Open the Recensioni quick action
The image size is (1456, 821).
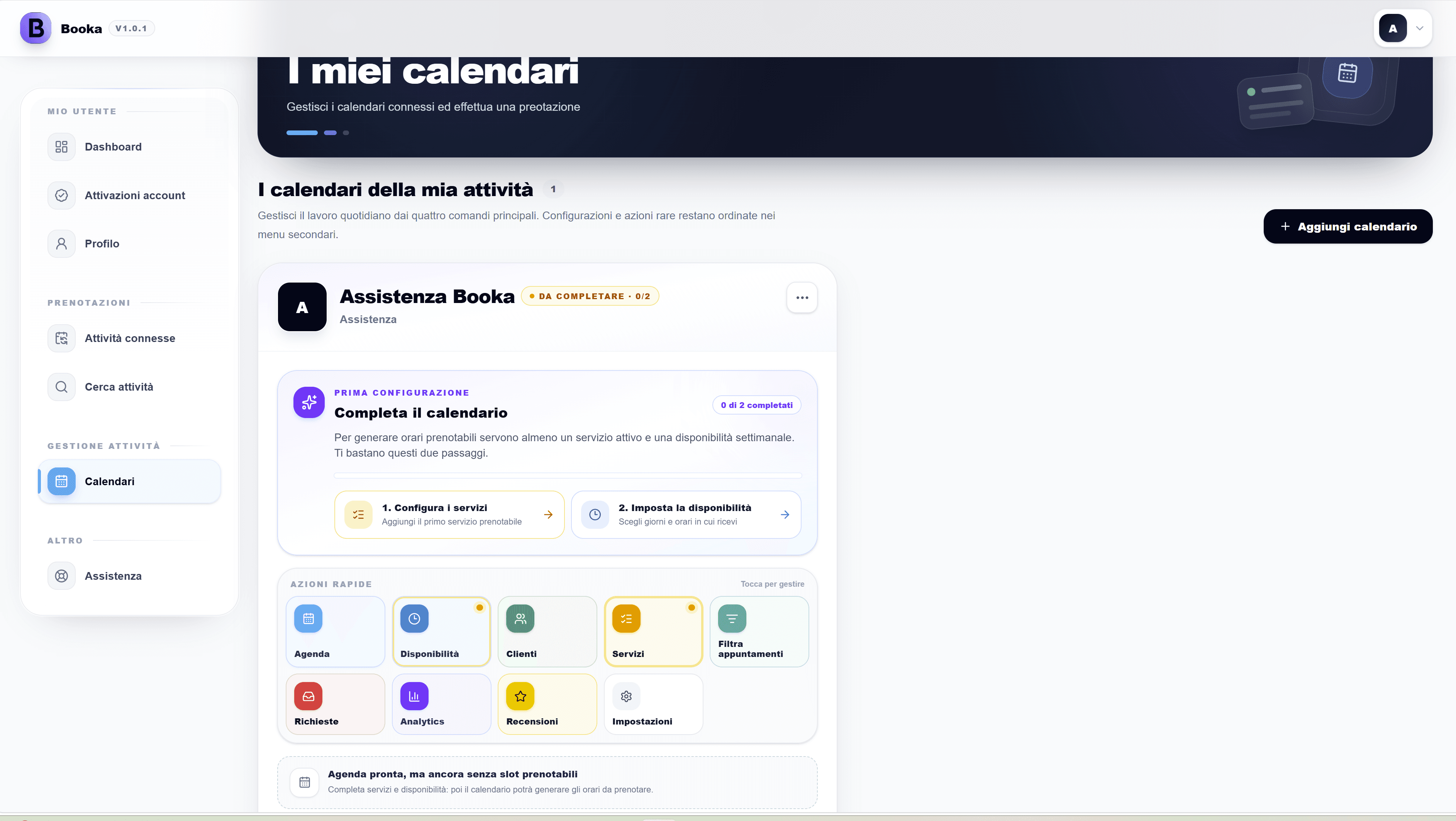(547, 704)
